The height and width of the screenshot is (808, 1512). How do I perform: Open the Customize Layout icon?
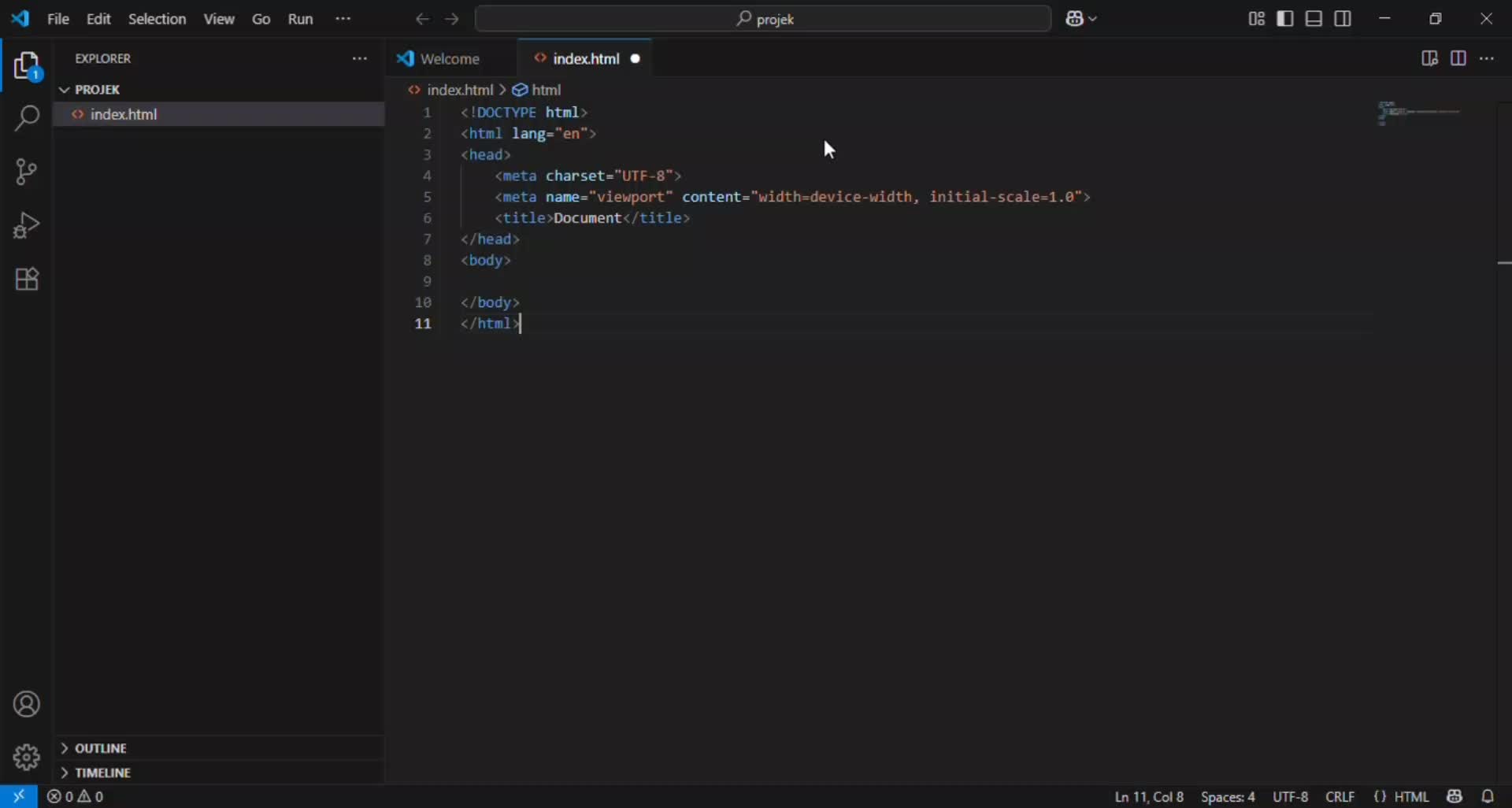(x=1257, y=19)
